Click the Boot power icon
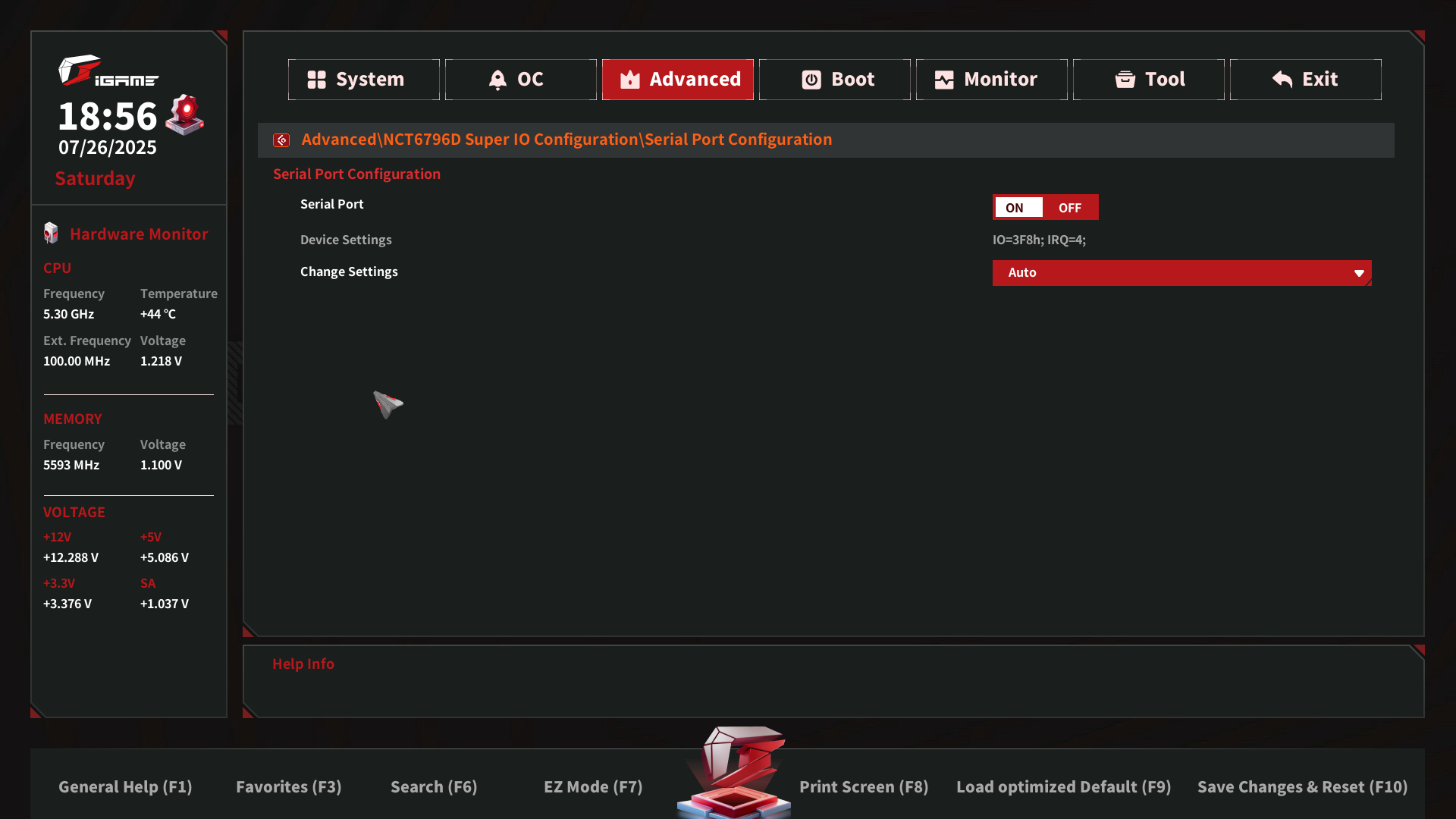Image resolution: width=1456 pixels, height=819 pixels. 811,80
